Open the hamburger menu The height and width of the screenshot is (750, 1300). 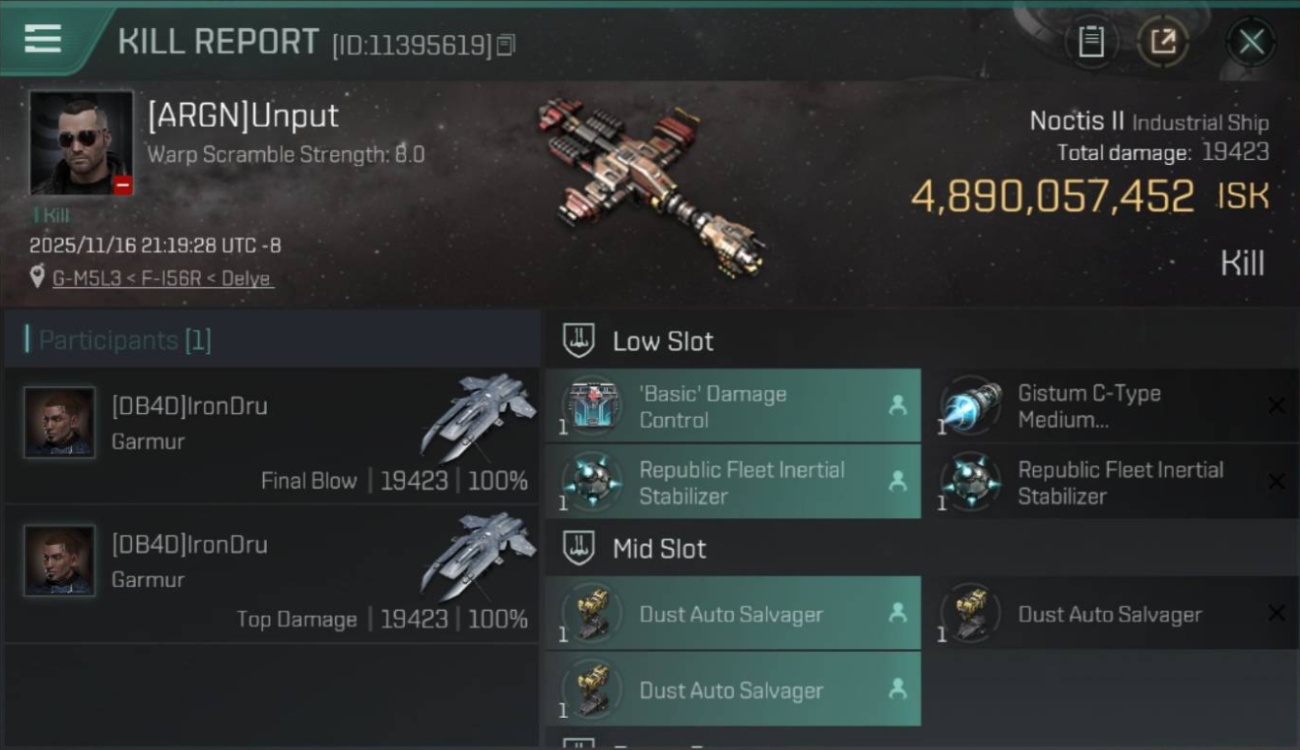(x=43, y=39)
